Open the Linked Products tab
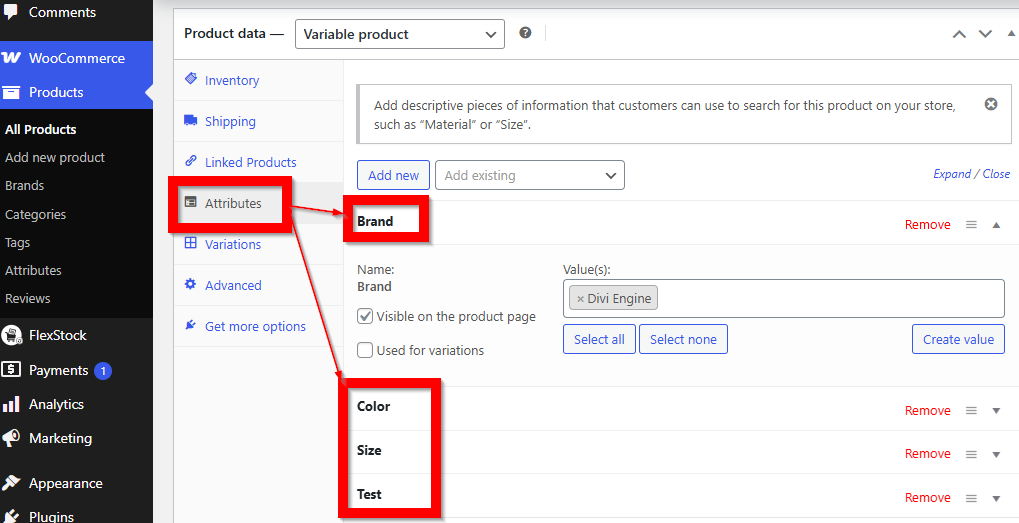 tap(259, 162)
